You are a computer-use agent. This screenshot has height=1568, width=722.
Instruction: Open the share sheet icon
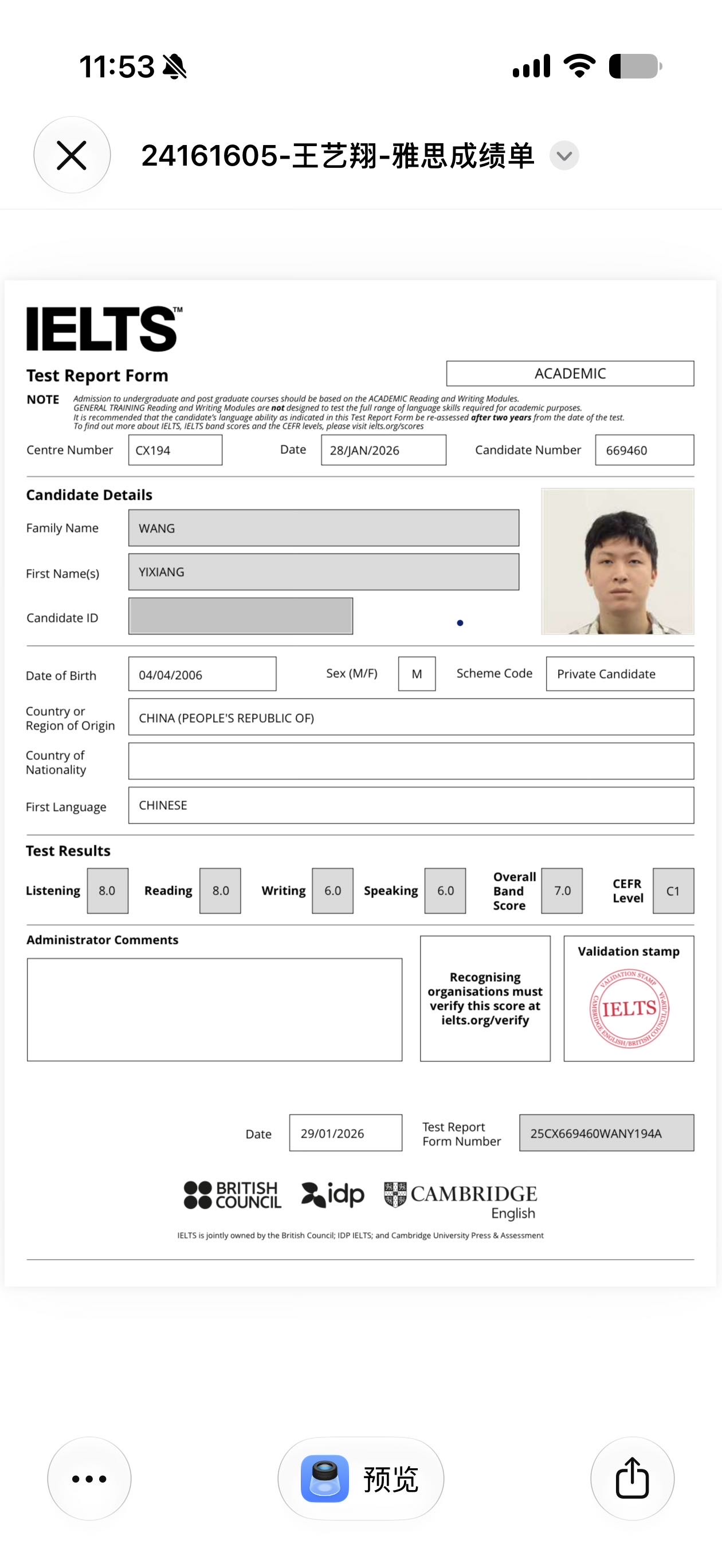tap(633, 1479)
